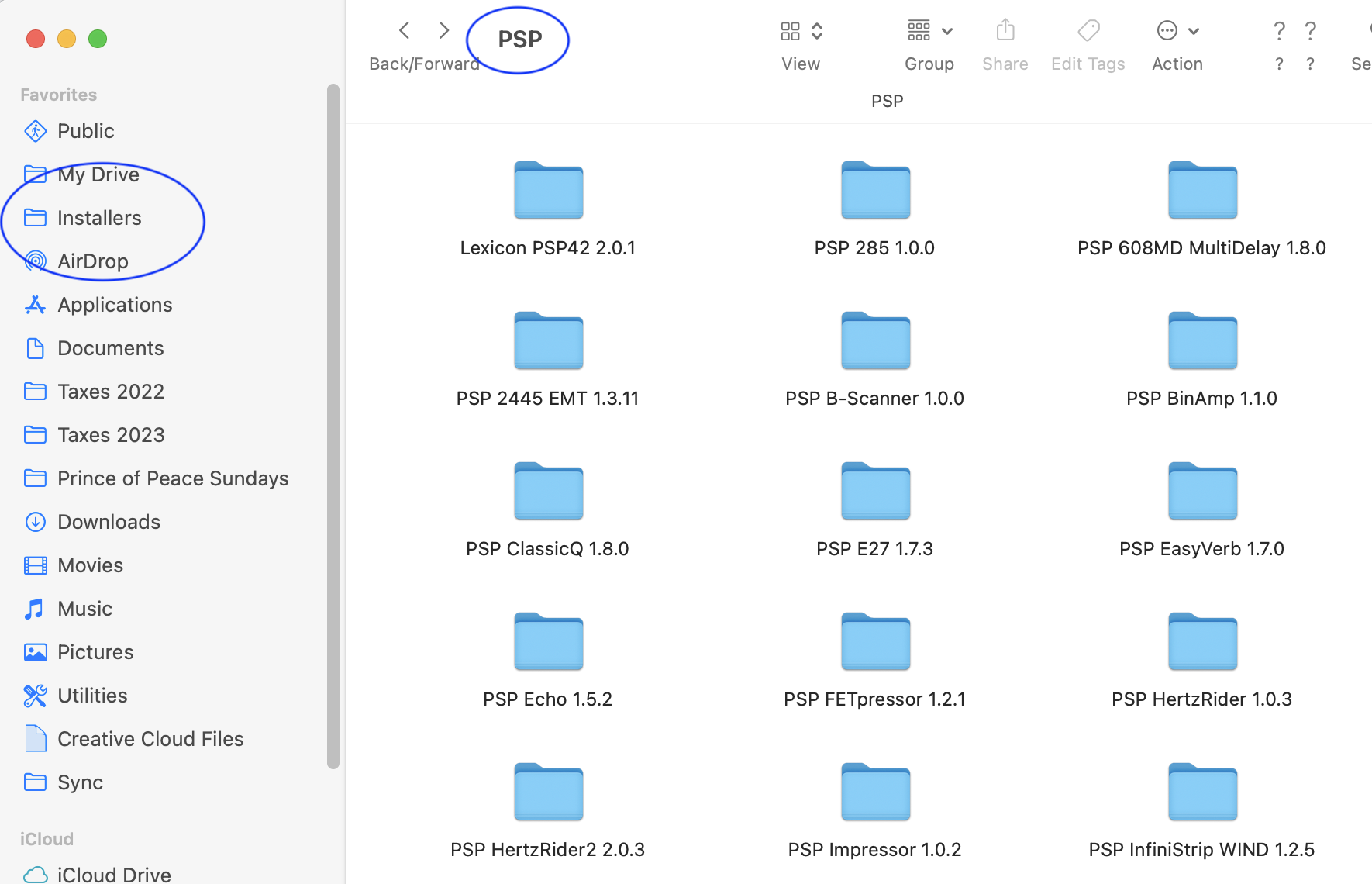Open Creative Cloud Files in sidebar

[150, 739]
